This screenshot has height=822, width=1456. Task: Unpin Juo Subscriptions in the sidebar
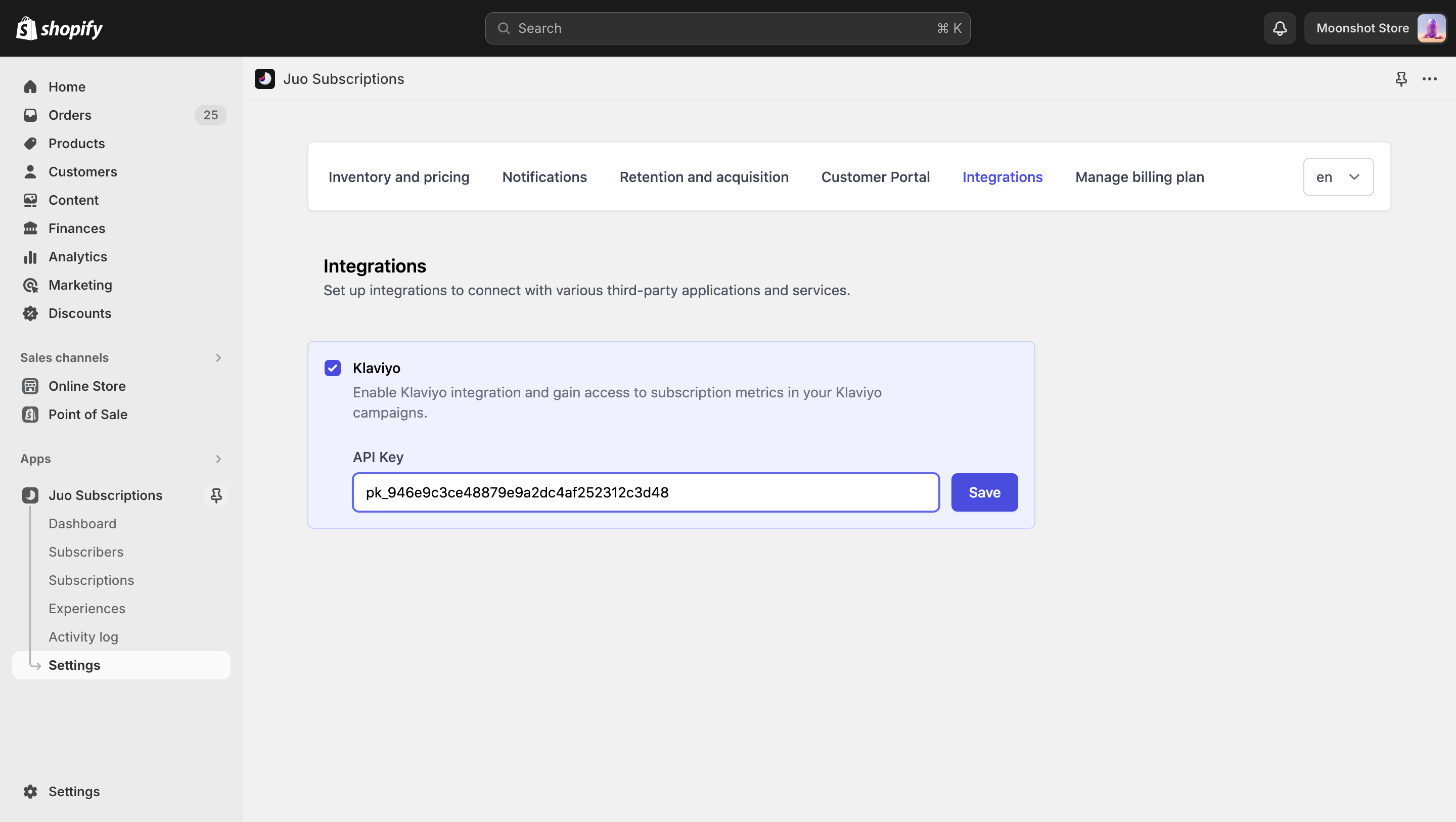216,495
